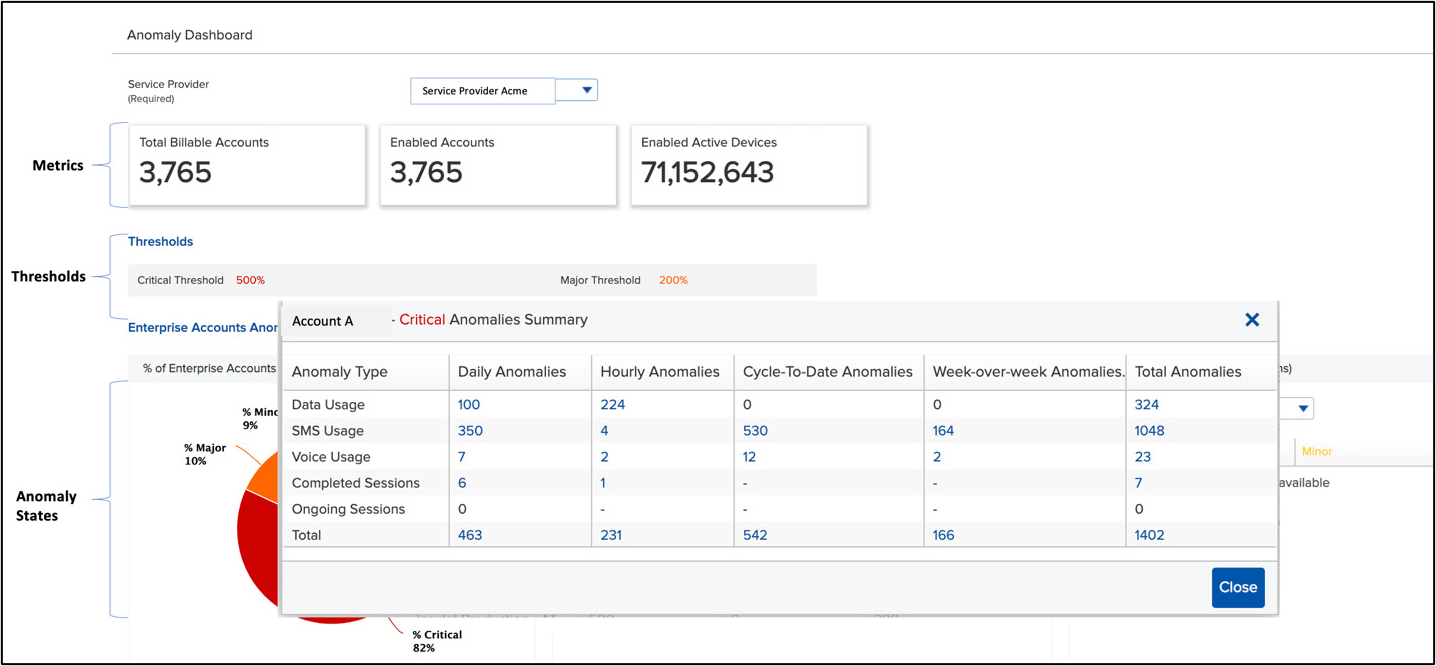Select the Ongoing Sessions row label

pos(349,509)
